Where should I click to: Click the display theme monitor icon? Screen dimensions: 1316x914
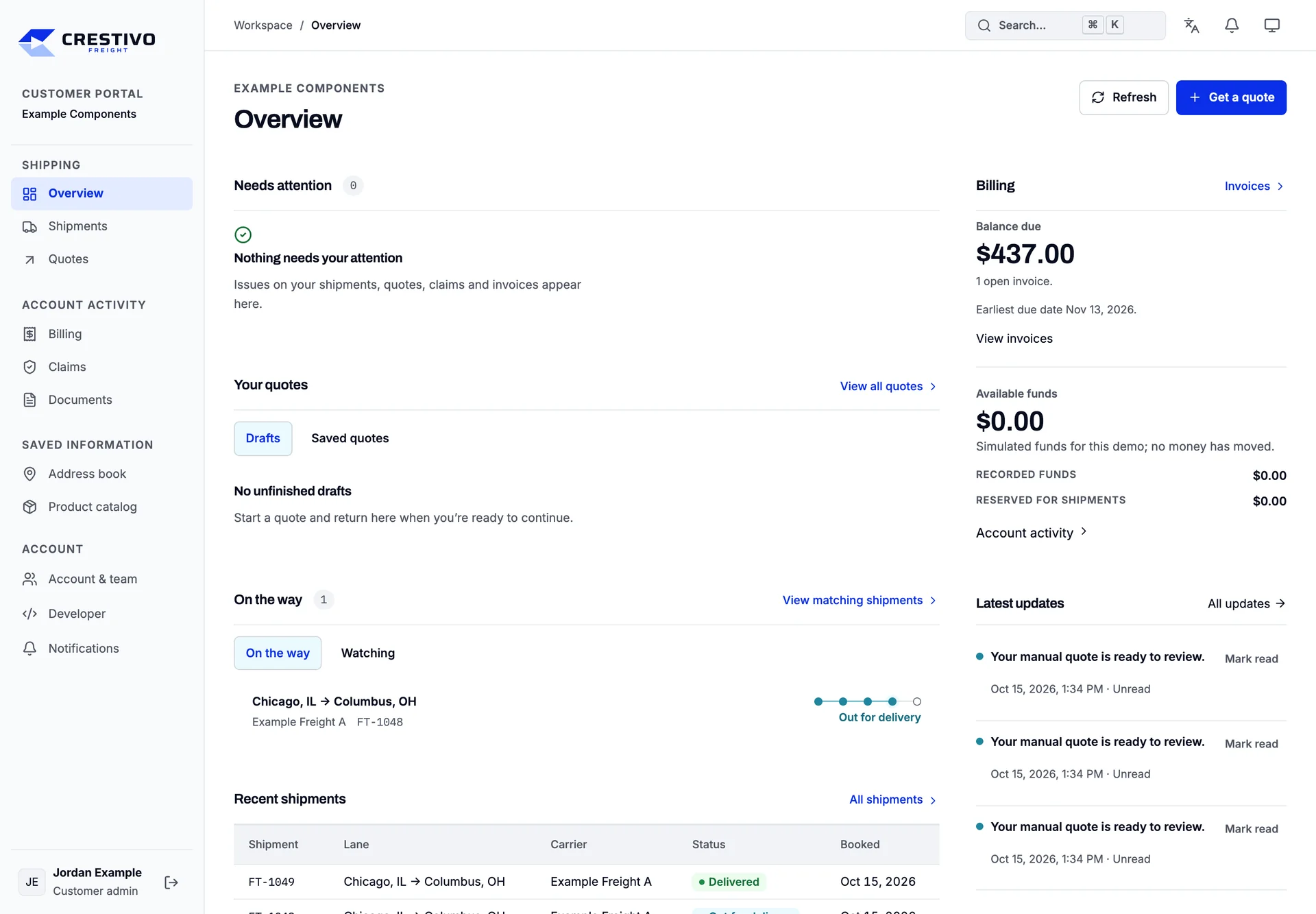[x=1272, y=25]
